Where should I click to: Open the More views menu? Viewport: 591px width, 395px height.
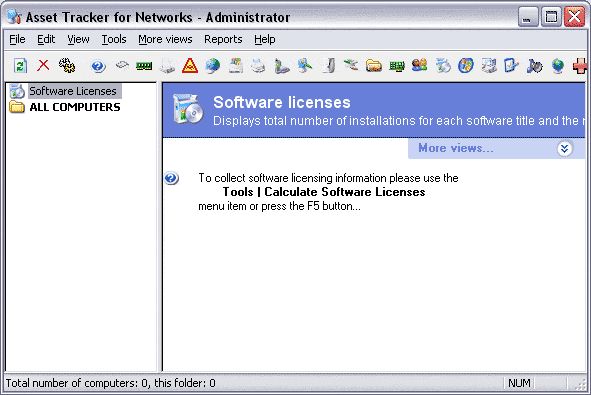coord(165,39)
